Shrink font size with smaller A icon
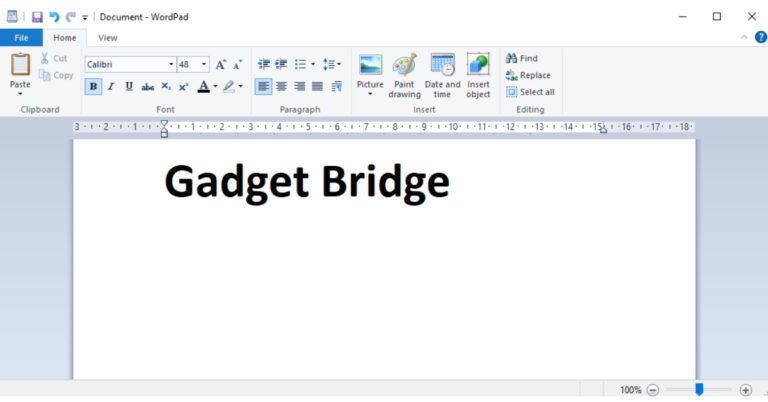Screen dimensions: 768x402 click(238, 64)
